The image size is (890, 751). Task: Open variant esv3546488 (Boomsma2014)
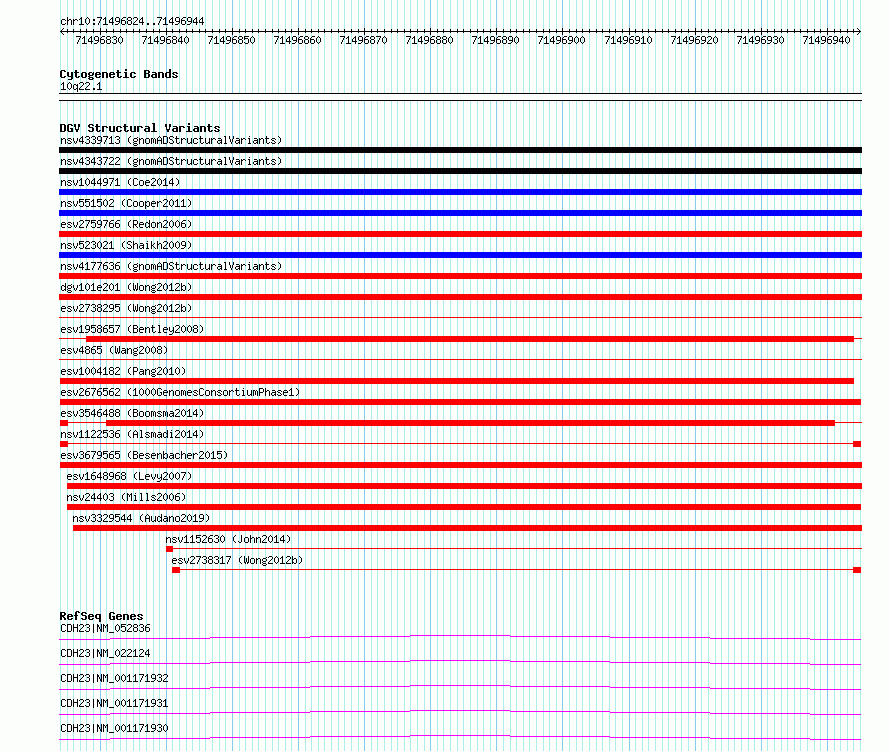point(132,413)
